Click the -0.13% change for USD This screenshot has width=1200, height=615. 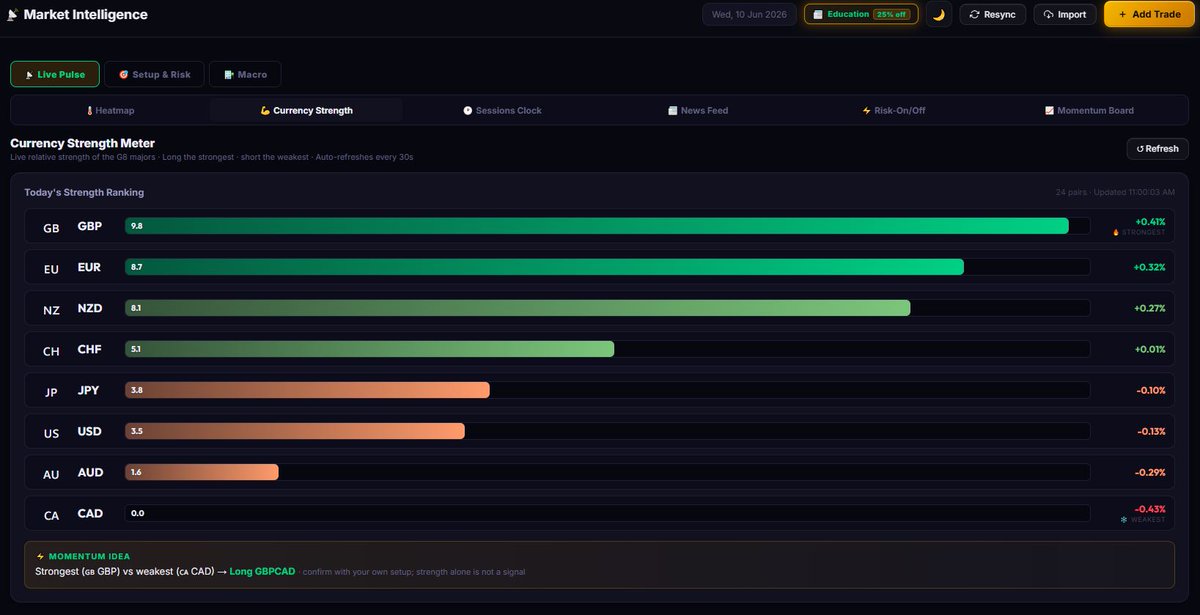(1152, 431)
